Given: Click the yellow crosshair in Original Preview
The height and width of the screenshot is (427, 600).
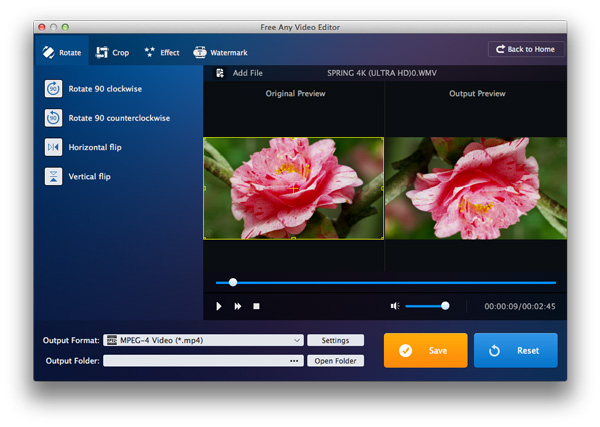Looking at the screenshot, I should [x=293, y=188].
